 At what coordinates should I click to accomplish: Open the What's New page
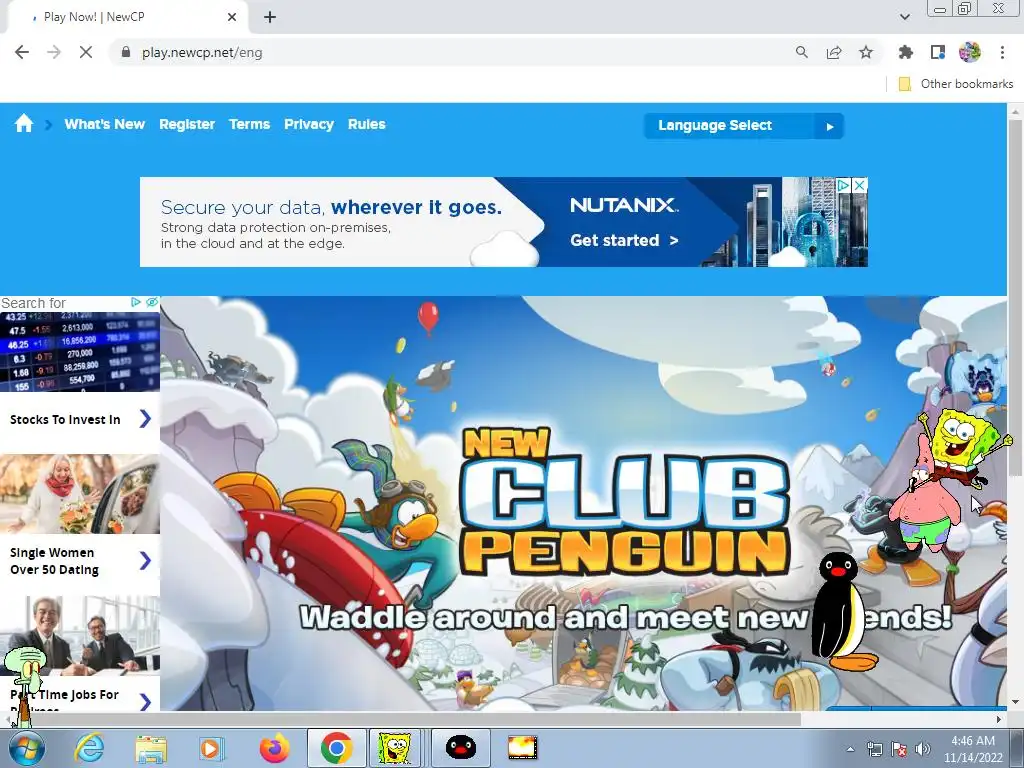tap(104, 124)
